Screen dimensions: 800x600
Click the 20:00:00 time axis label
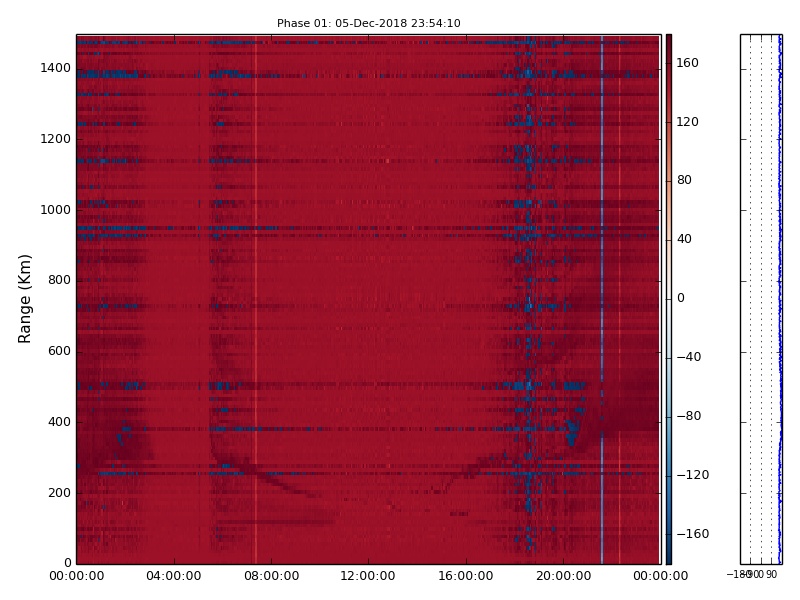[563, 576]
